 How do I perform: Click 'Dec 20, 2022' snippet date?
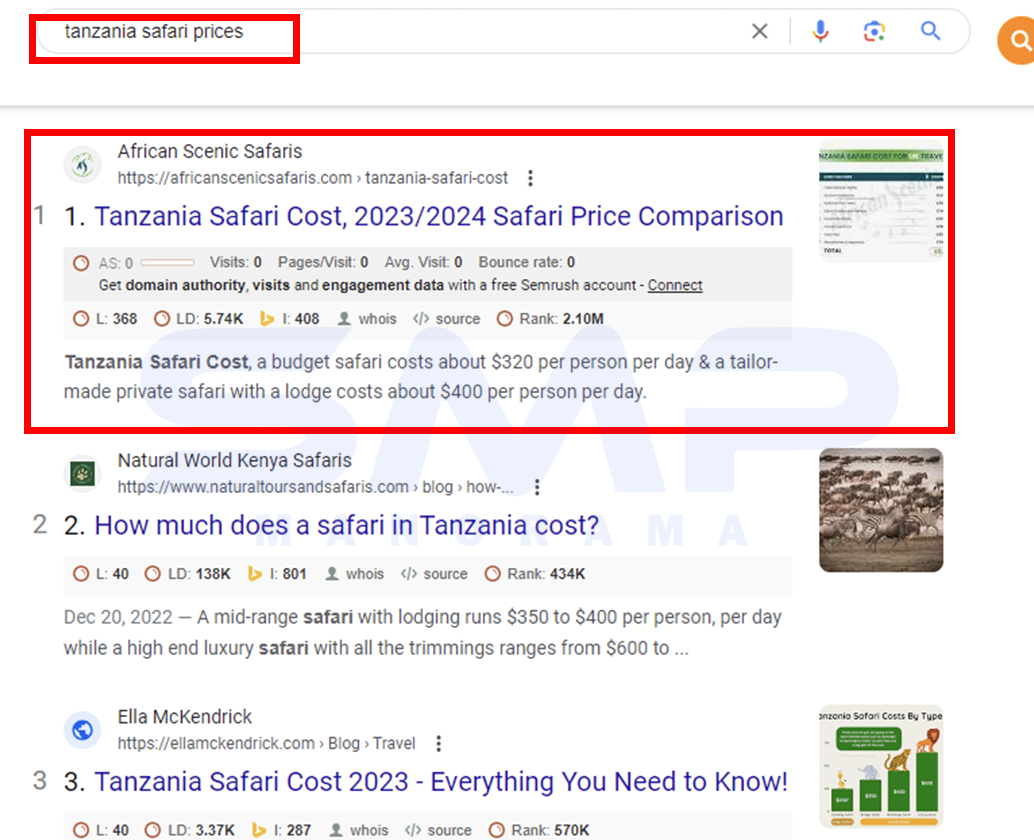click(118, 618)
